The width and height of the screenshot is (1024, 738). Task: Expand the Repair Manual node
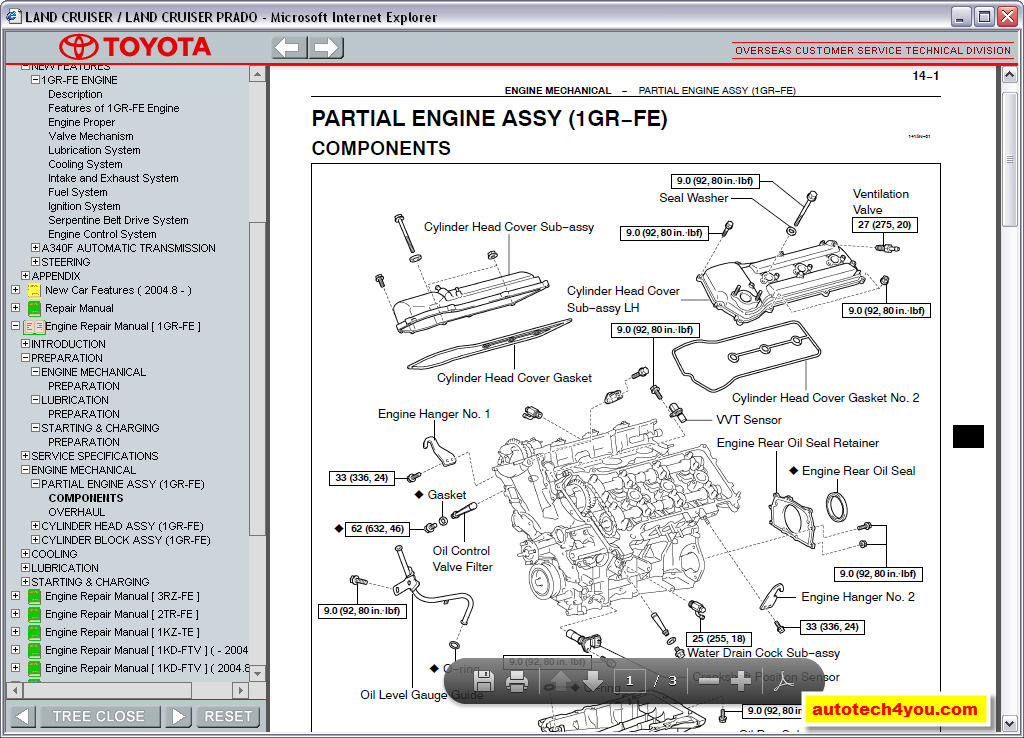pos(16,307)
